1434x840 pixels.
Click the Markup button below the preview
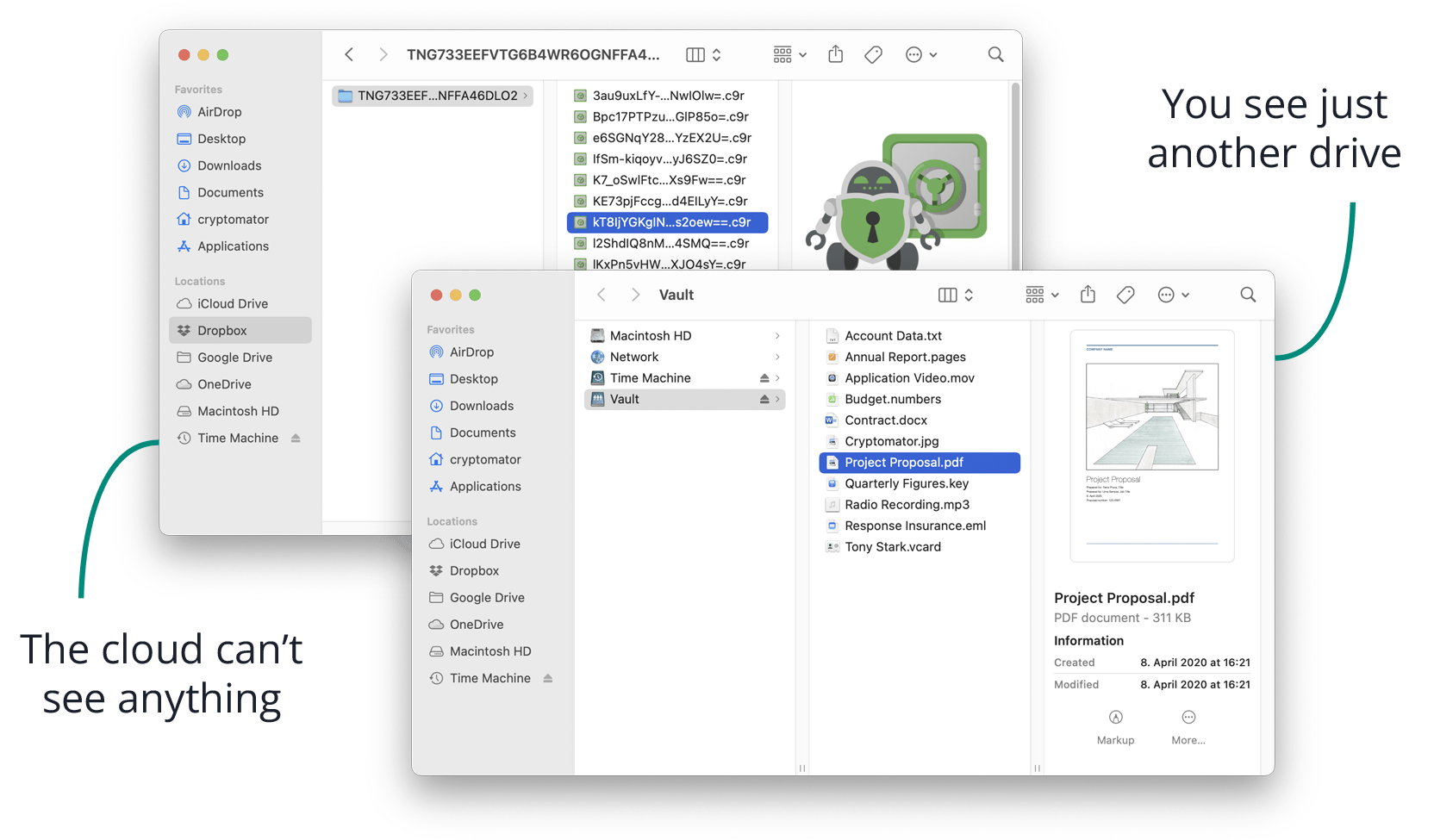(1115, 726)
